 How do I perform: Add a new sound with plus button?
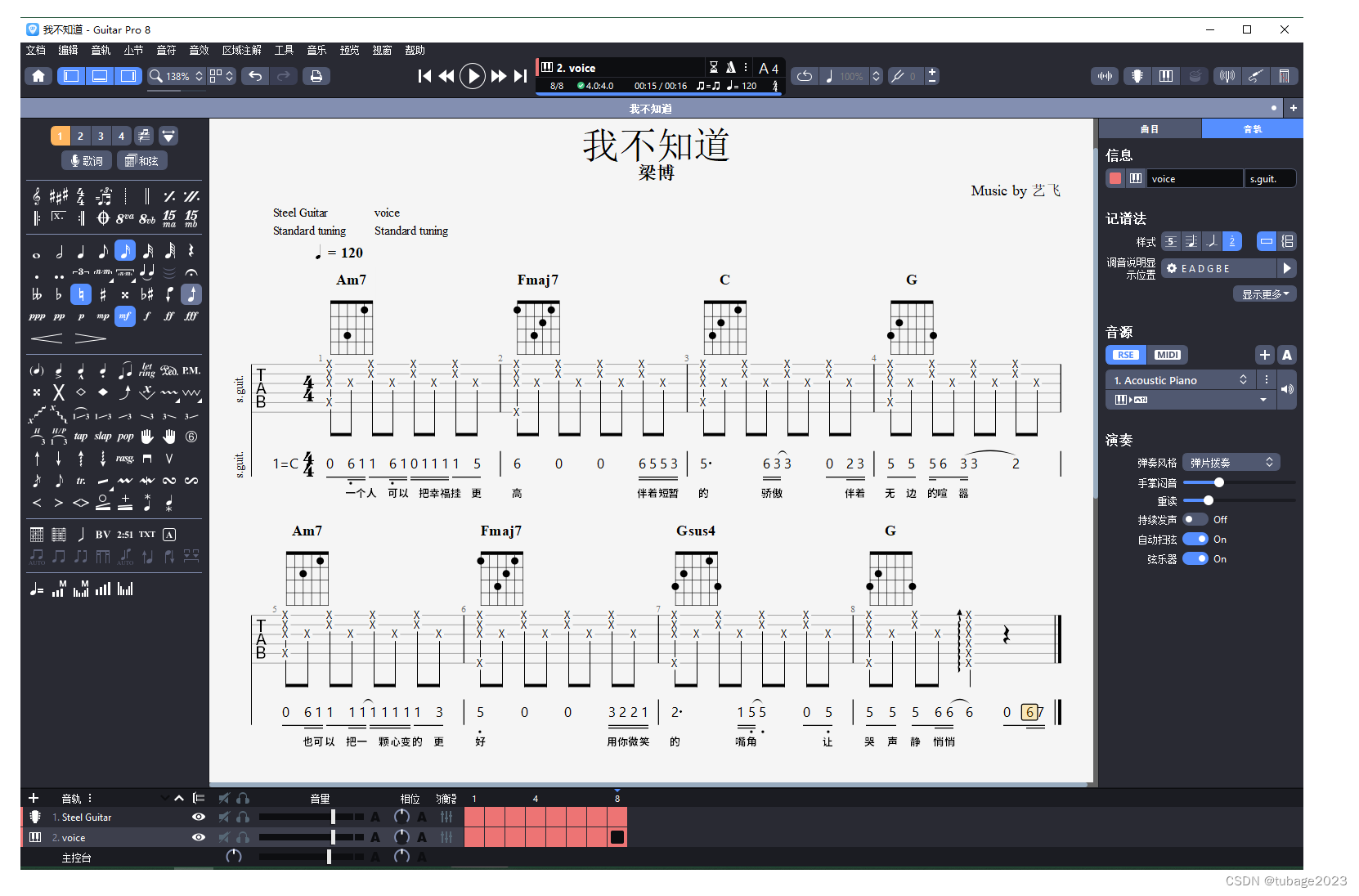pos(1265,355)
